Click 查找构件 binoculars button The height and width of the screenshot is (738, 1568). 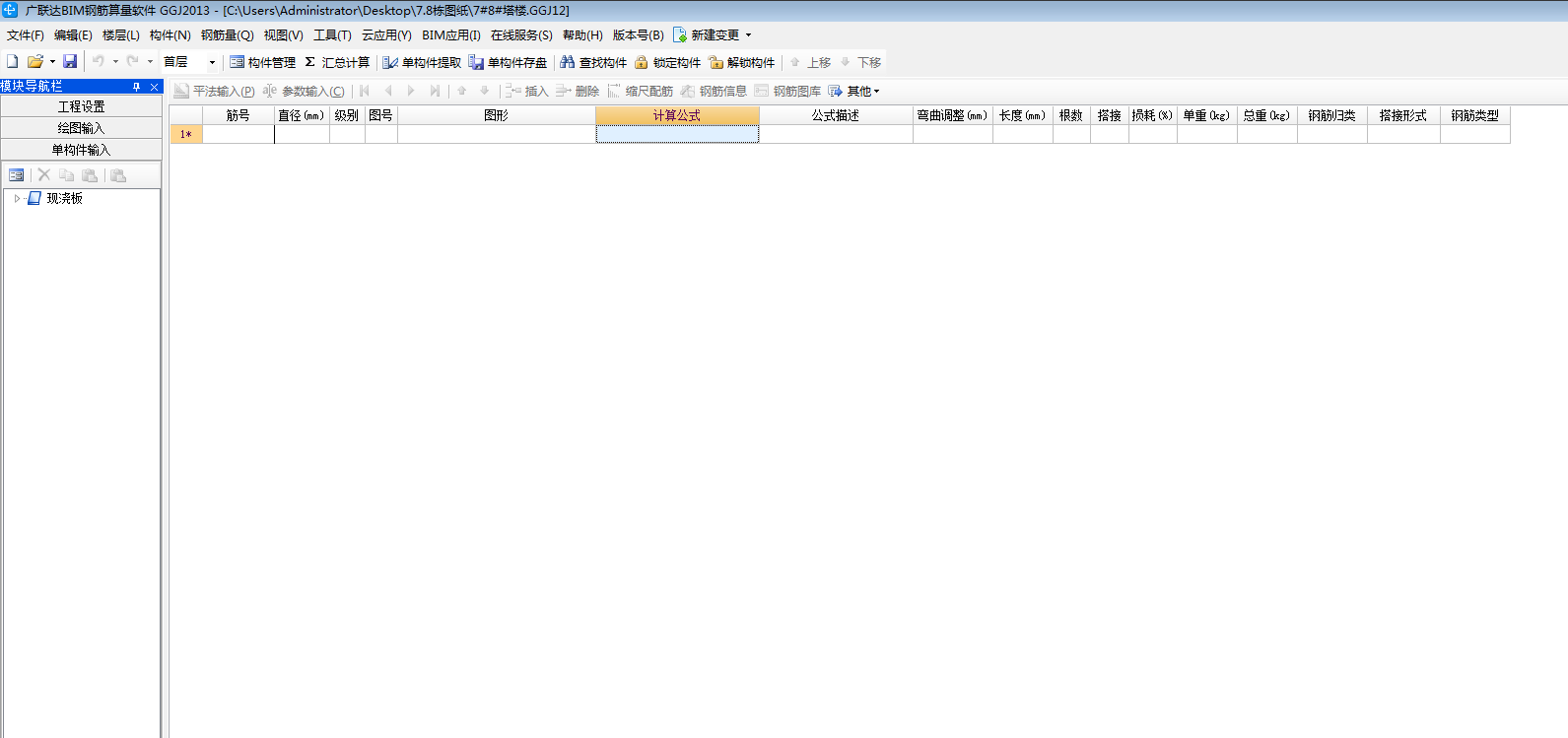coord(593,62)
